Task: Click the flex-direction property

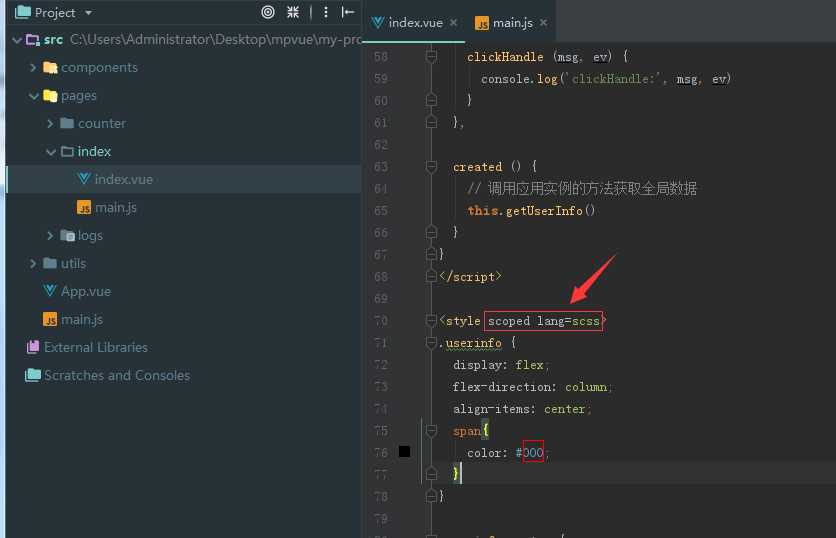Action: [501, 387]
